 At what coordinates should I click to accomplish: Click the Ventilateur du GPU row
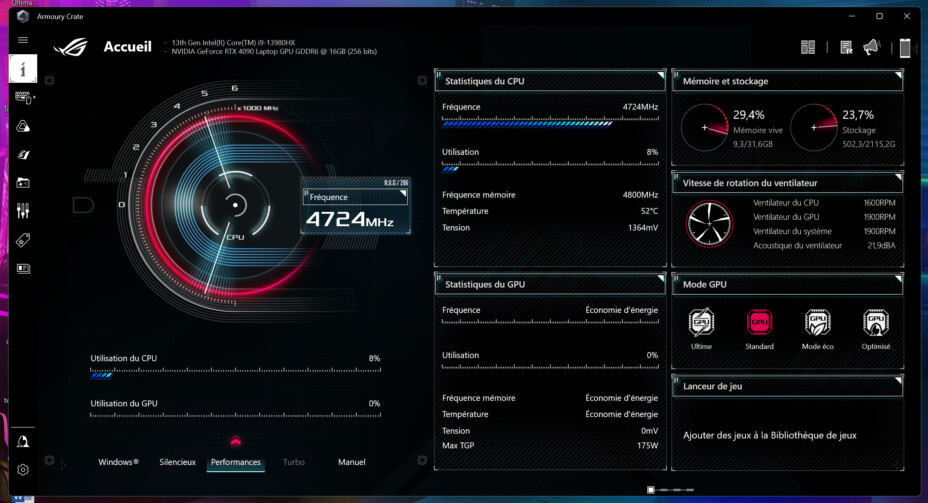tap(824, 217)
